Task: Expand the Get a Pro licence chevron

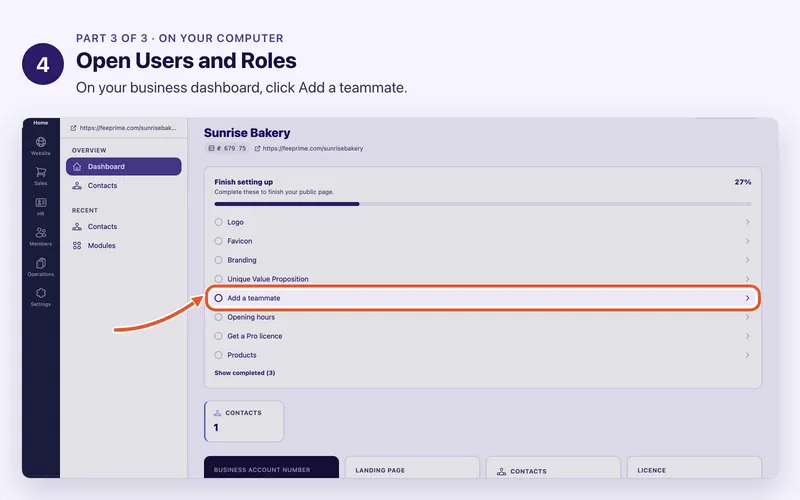Action: click(747, 336)
